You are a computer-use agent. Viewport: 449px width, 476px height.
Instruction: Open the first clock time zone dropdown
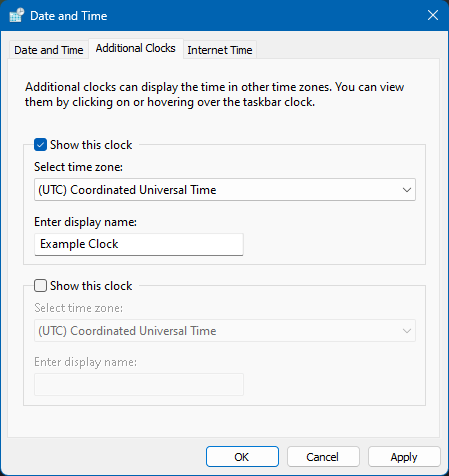pos(225,190)
